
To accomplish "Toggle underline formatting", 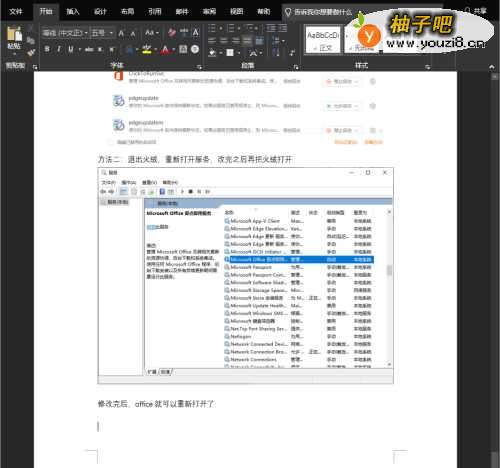I will [71, 49].
